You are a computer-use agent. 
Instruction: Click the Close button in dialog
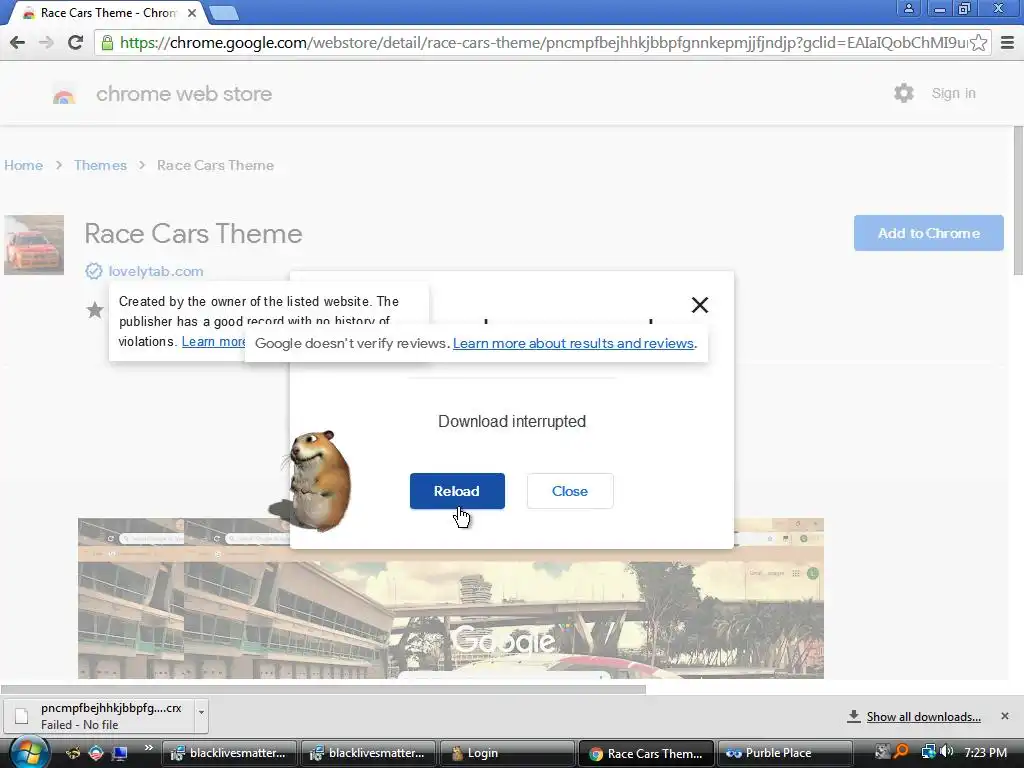point(570,491)
